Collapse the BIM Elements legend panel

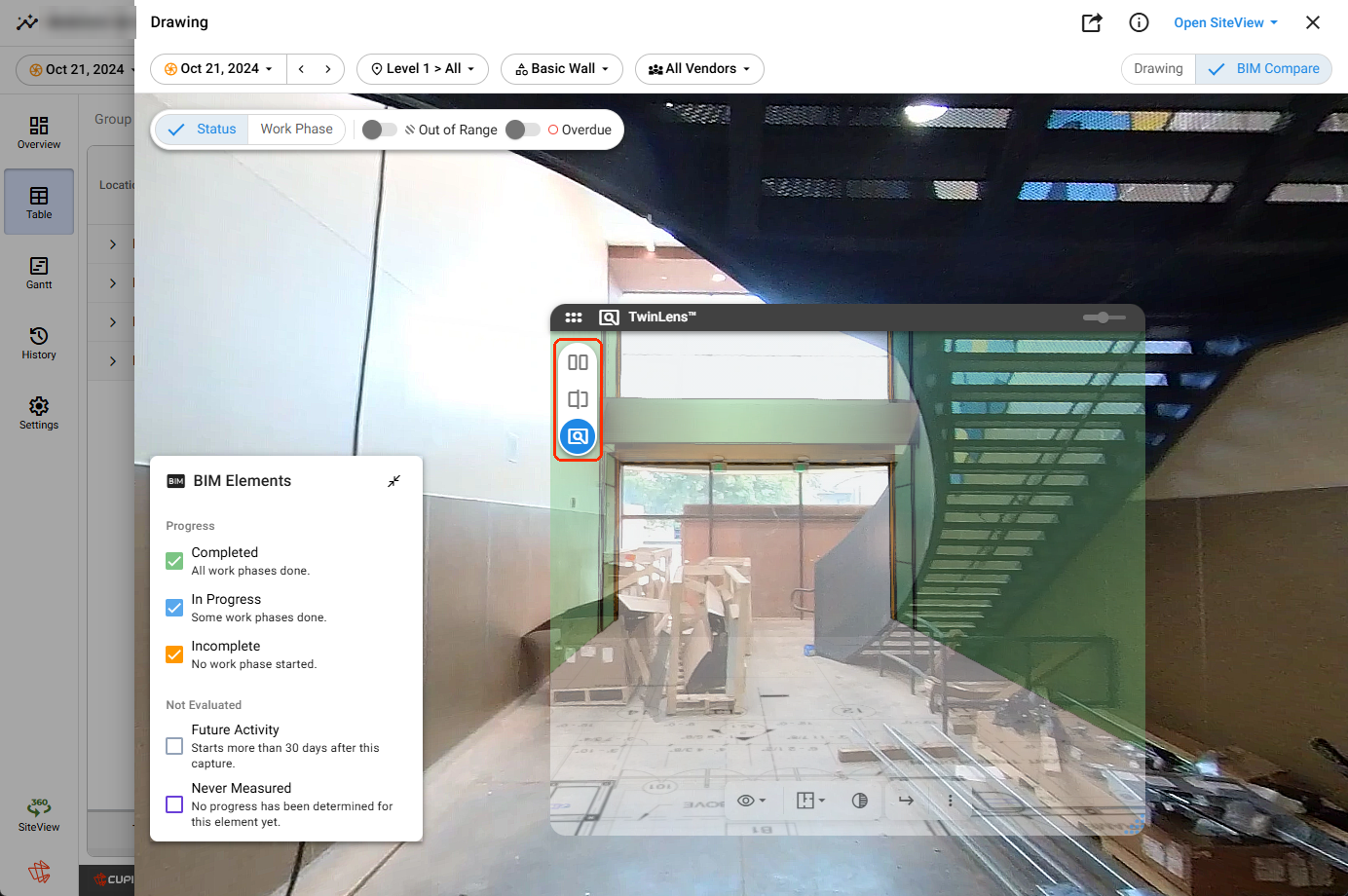[x=393, y=481]
